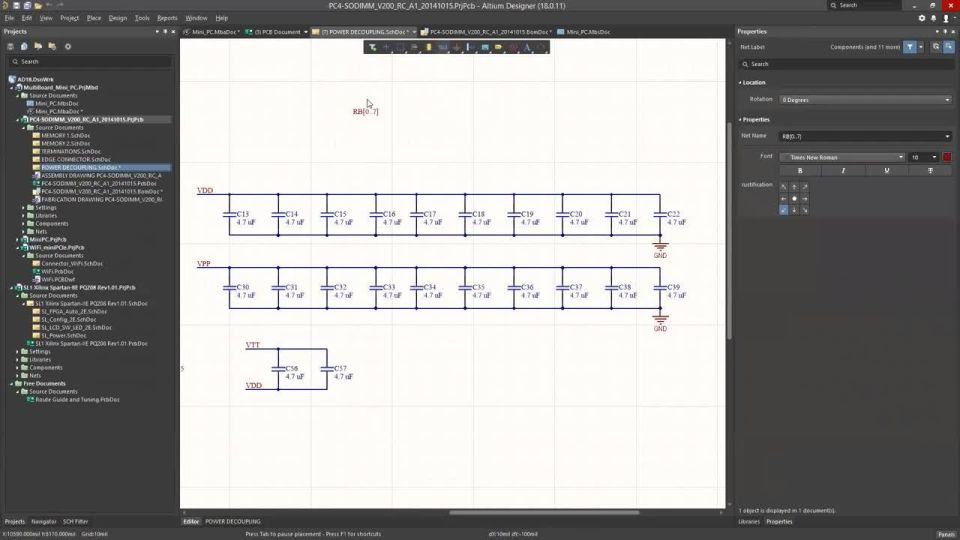The image size is (960, 540).
Task: Open the SCH Filter panel tab
Action: (x=75, y=522)
